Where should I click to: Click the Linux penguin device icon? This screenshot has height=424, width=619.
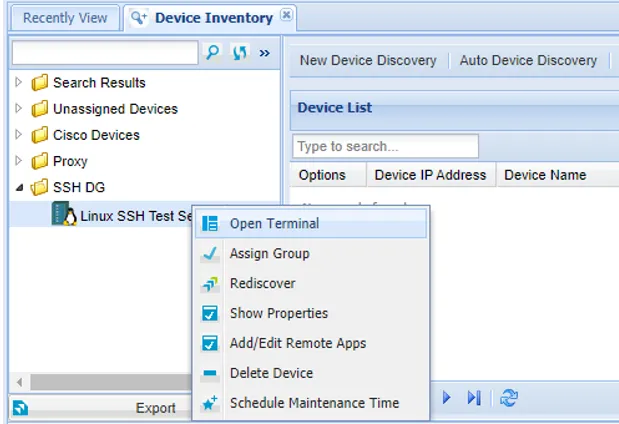click(x=64, y=214)
